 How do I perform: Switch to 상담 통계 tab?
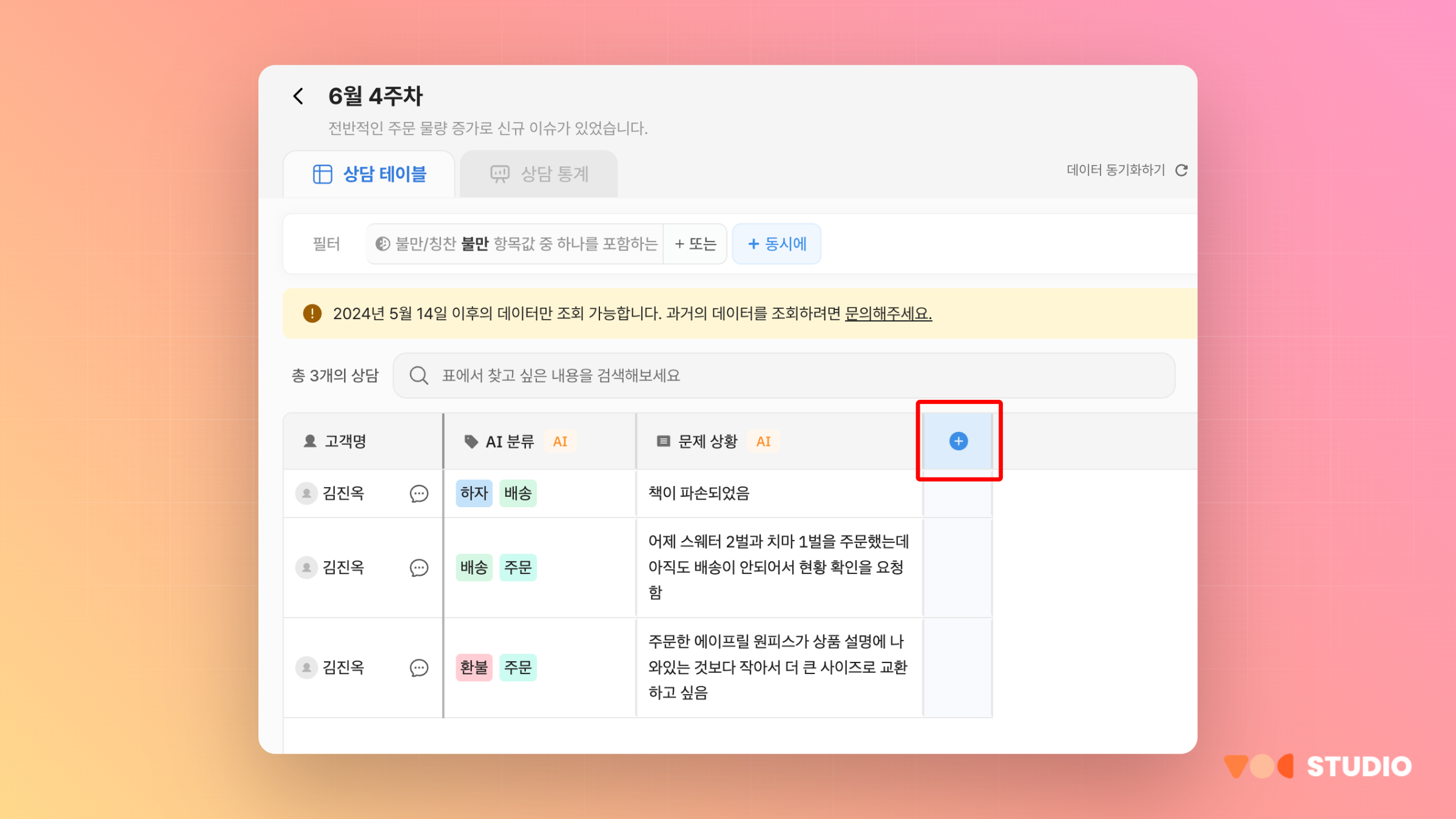point(539,174)
